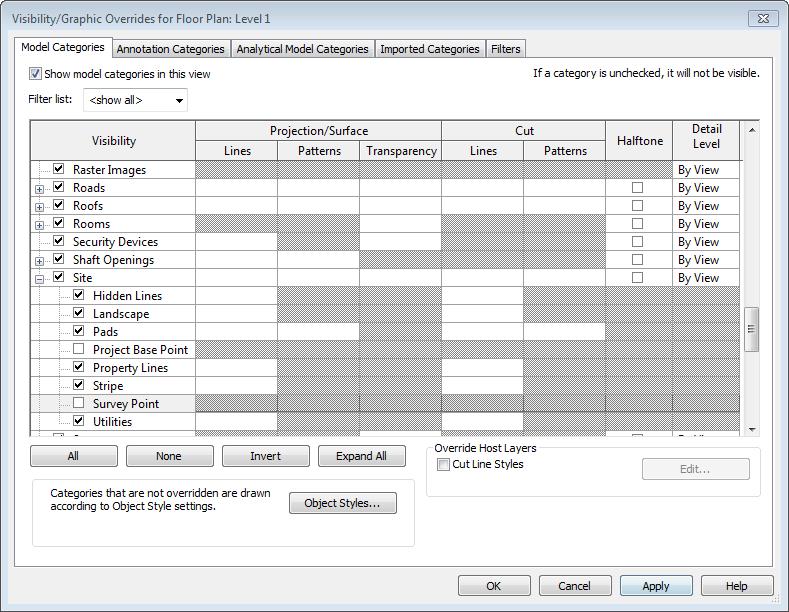Open Detail Level cell for Roads
Image resolution: width=789 pixels, height=612 pixels.
(706, 188)
